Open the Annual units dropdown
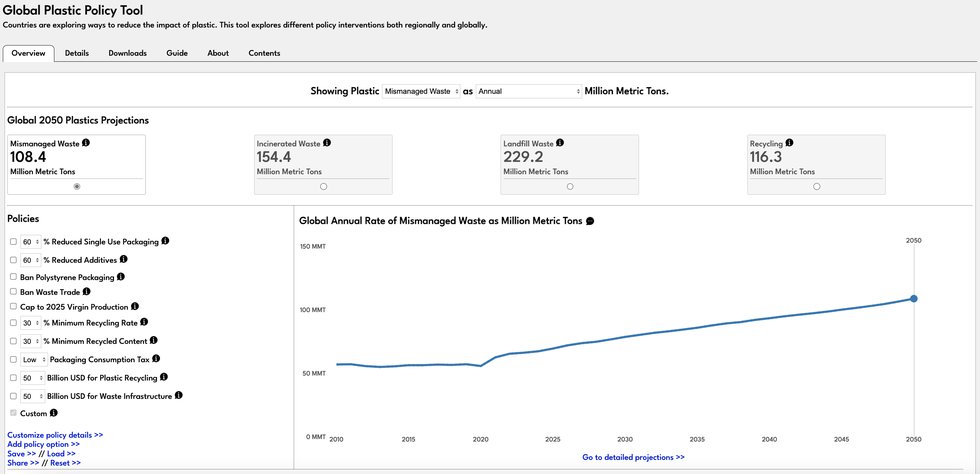 point(529,91)
